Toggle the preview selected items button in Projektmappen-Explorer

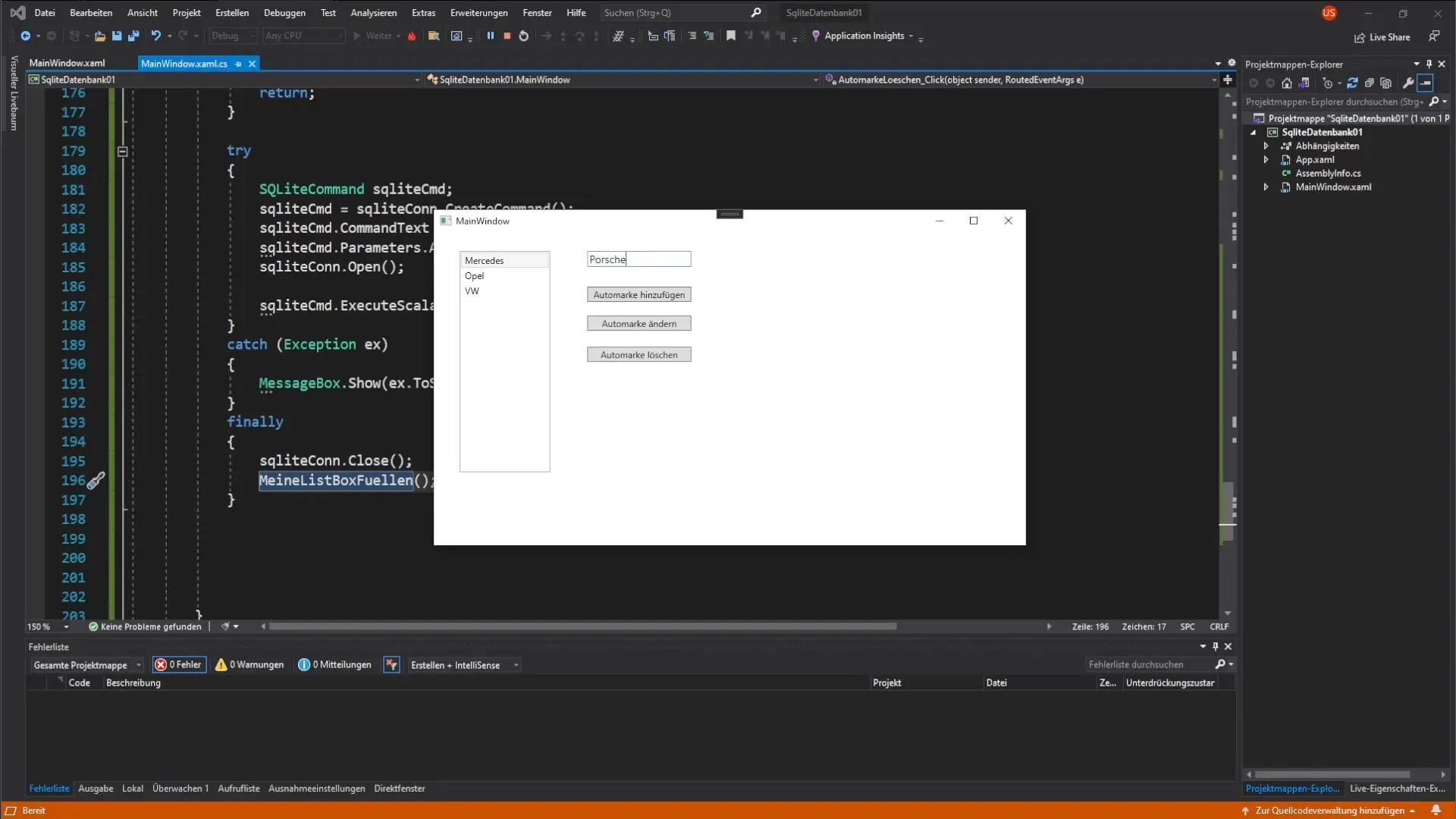tap(1426, 83)
